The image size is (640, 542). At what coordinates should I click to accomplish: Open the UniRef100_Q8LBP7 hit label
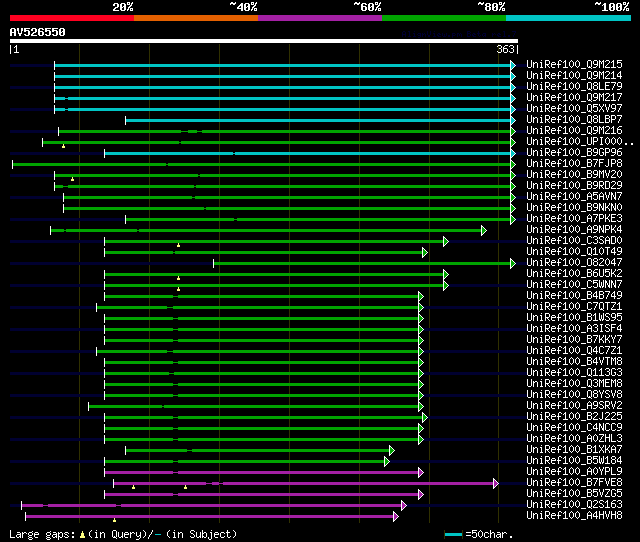pos(574,120)
